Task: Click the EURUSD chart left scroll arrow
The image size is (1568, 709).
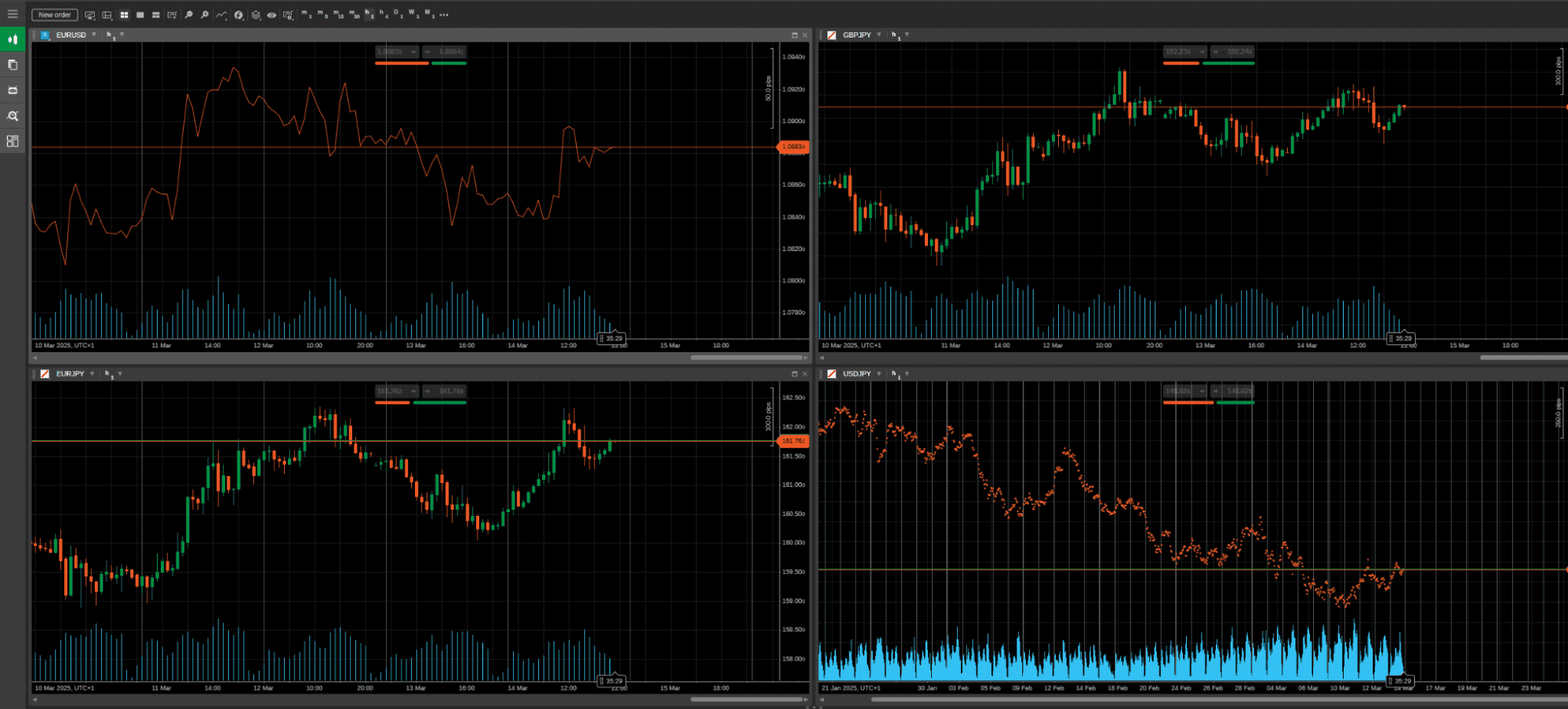Action: pyautogui.click(x=35, y=358)
